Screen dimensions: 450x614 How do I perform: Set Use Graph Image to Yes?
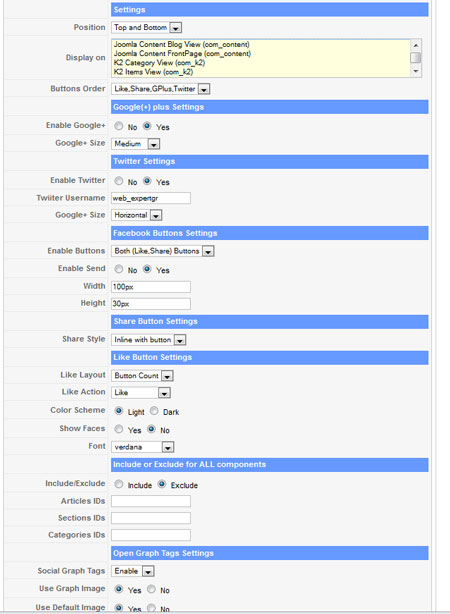tap(119, 589)
